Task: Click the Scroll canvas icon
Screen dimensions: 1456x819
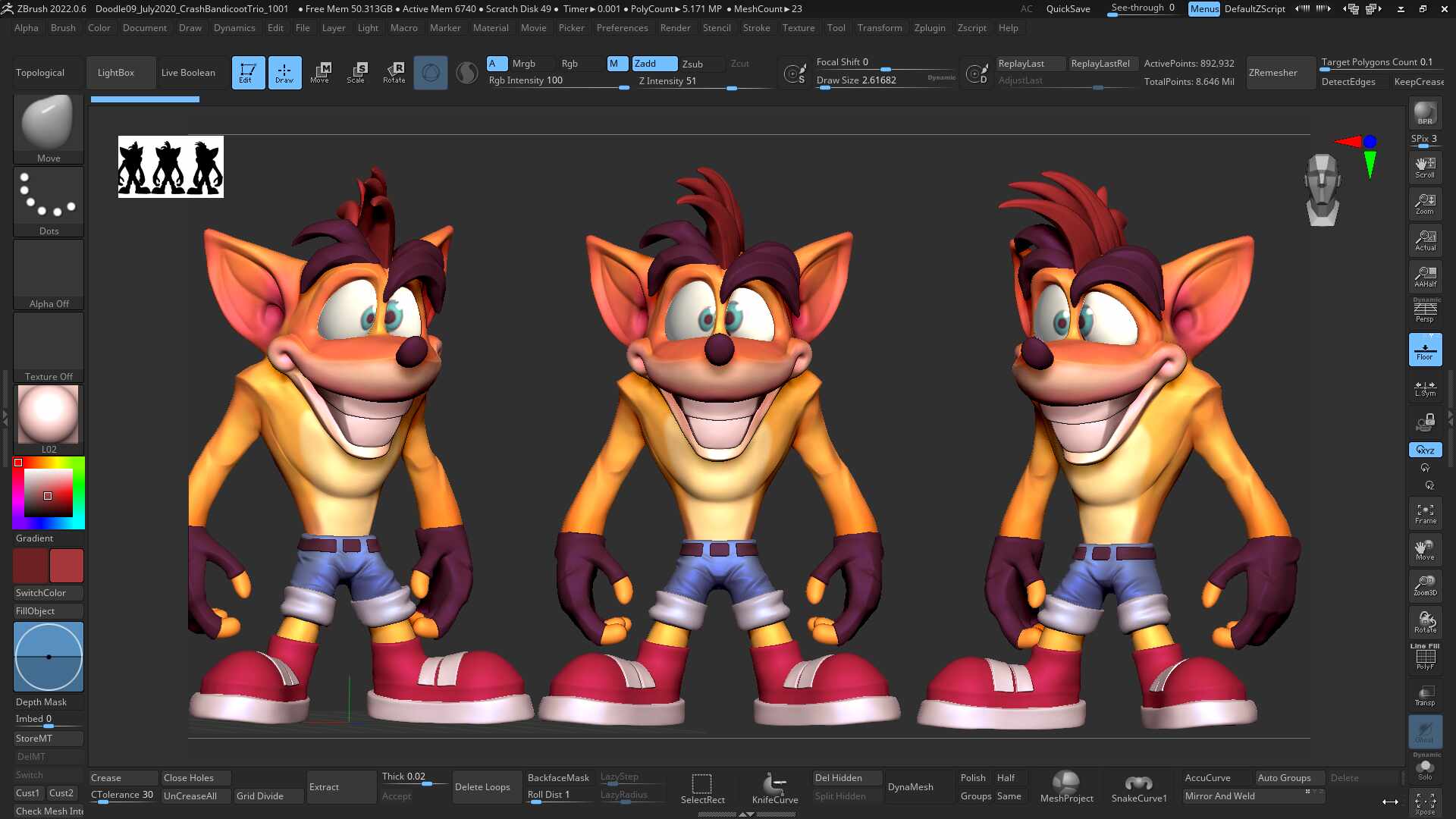Action: pyautogui.click(x=1425, y=168)
